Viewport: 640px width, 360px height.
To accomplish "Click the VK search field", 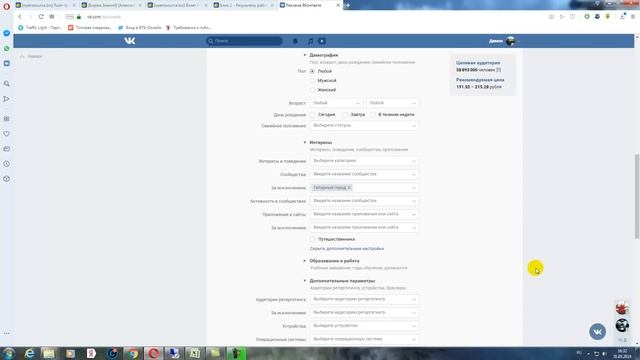I will point(244,41).
